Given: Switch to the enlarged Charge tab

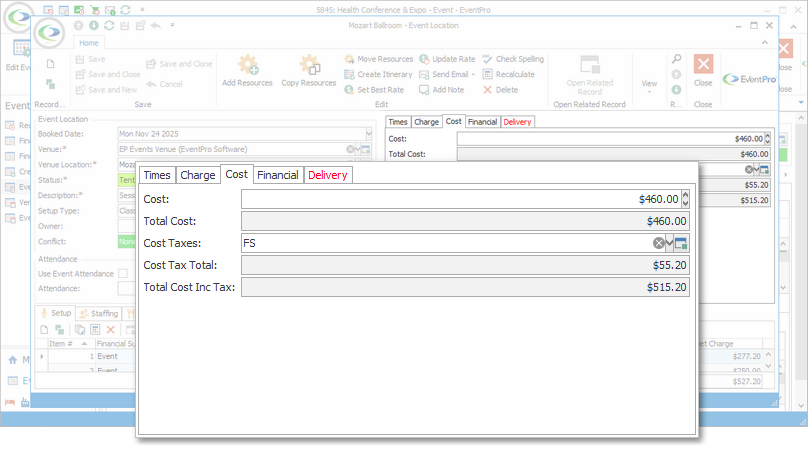Looking at the screenshot, I should 198,175.
